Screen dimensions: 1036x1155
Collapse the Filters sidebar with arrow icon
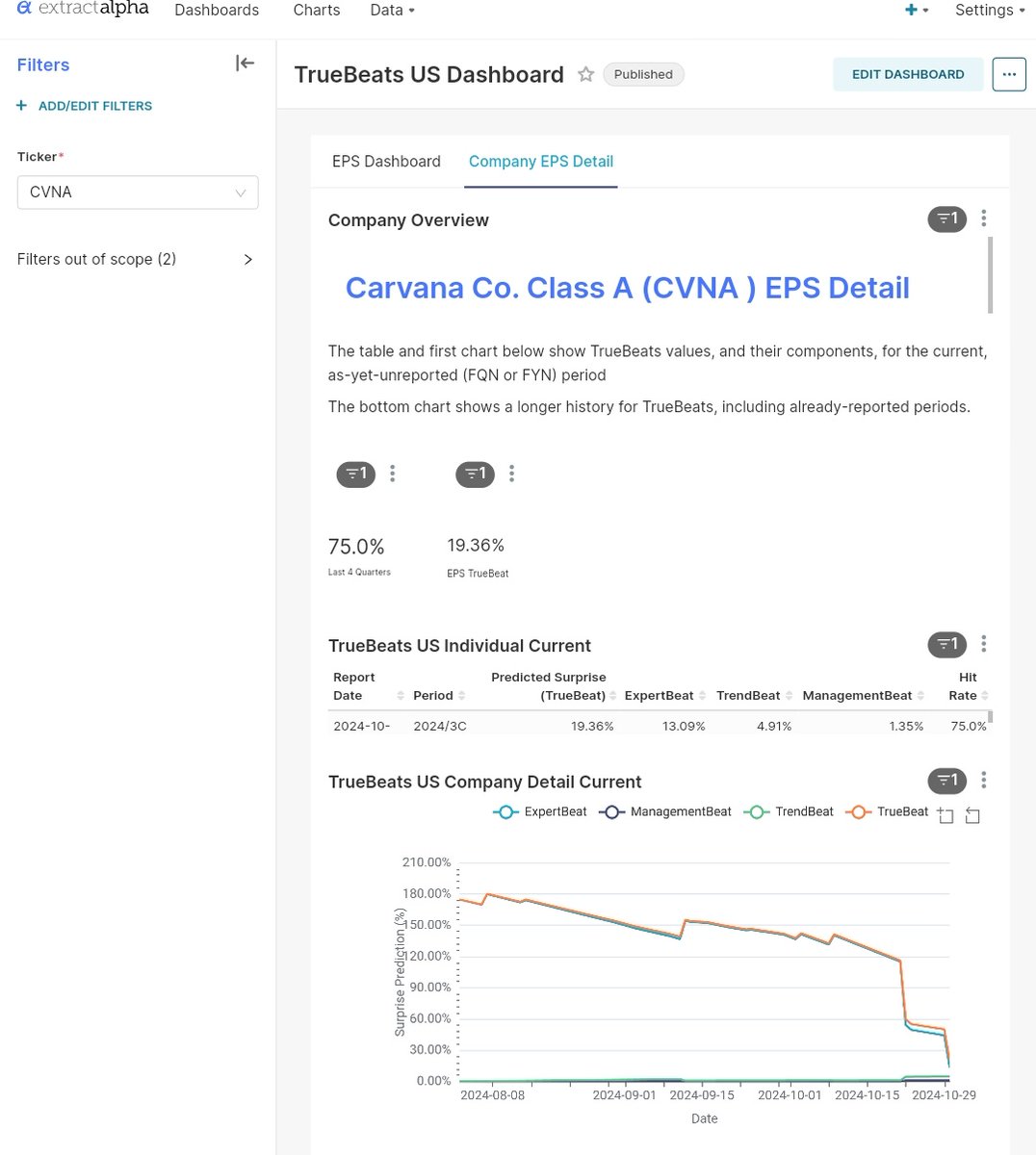246,64
